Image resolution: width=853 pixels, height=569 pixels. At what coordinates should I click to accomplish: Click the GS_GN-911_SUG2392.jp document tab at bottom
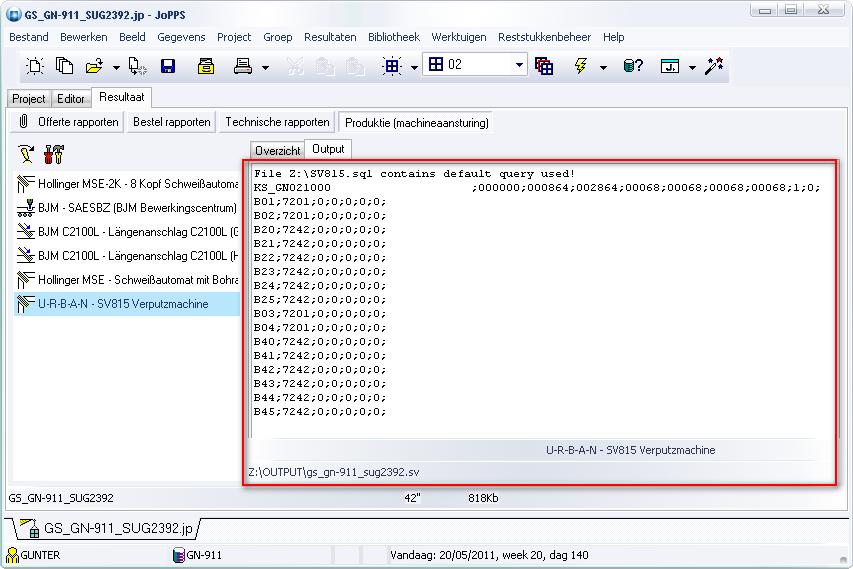click(107, 528)
